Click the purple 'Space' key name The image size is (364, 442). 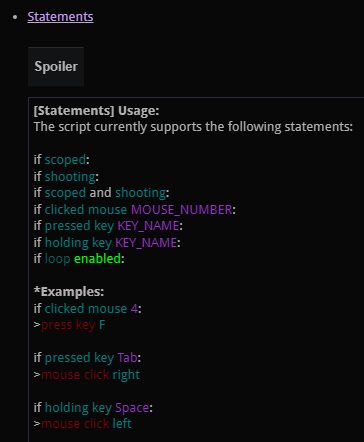coord(132,408)
